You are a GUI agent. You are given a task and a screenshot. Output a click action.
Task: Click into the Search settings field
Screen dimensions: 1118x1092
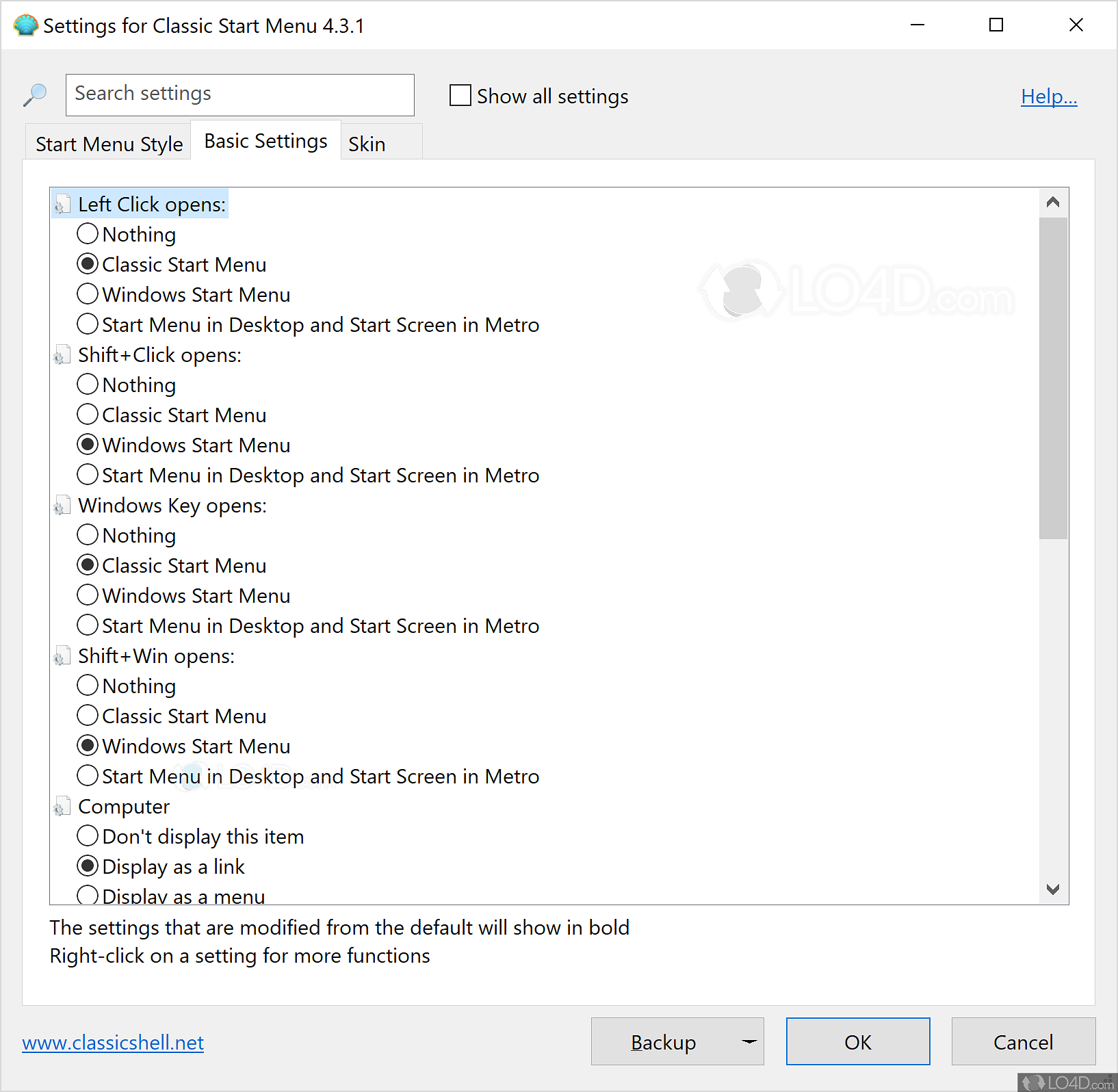point(239,94)
